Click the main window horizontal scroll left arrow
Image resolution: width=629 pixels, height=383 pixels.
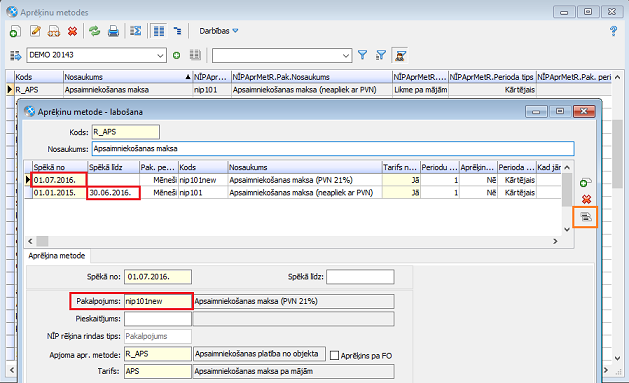click(x=12, y=370)
